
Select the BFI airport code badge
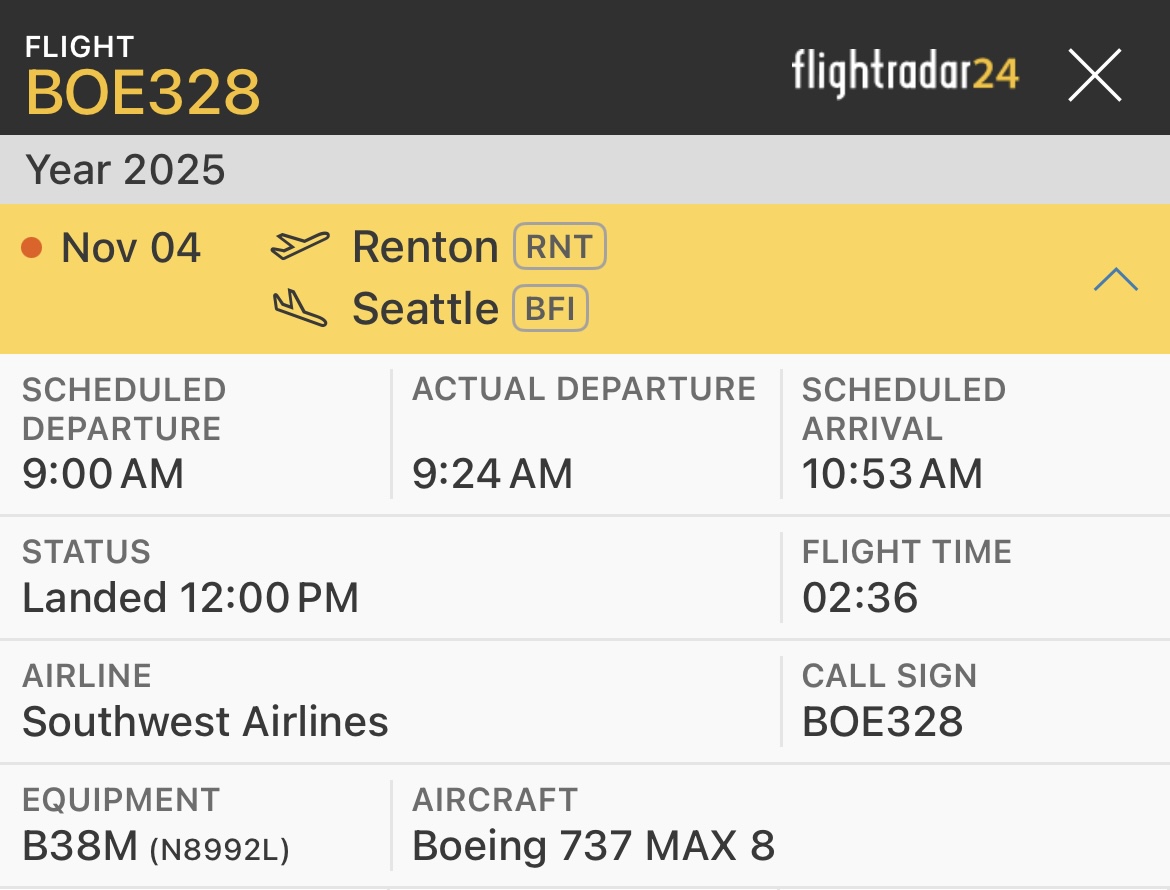[x=550, y=309]
